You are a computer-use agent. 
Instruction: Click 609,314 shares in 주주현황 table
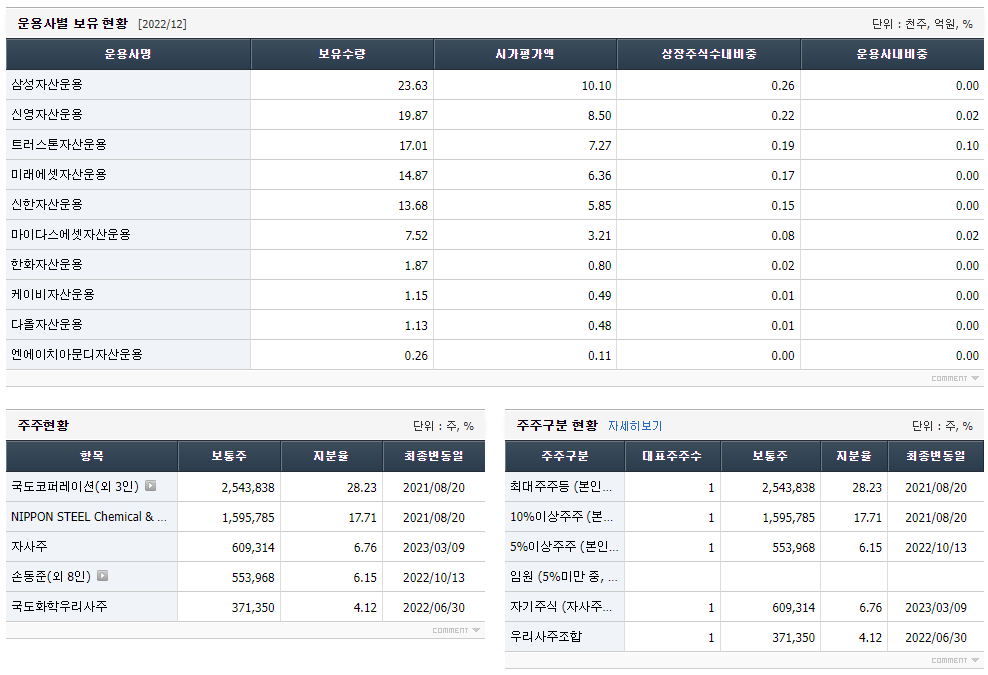pyautogui.click(x=253, y=548)
